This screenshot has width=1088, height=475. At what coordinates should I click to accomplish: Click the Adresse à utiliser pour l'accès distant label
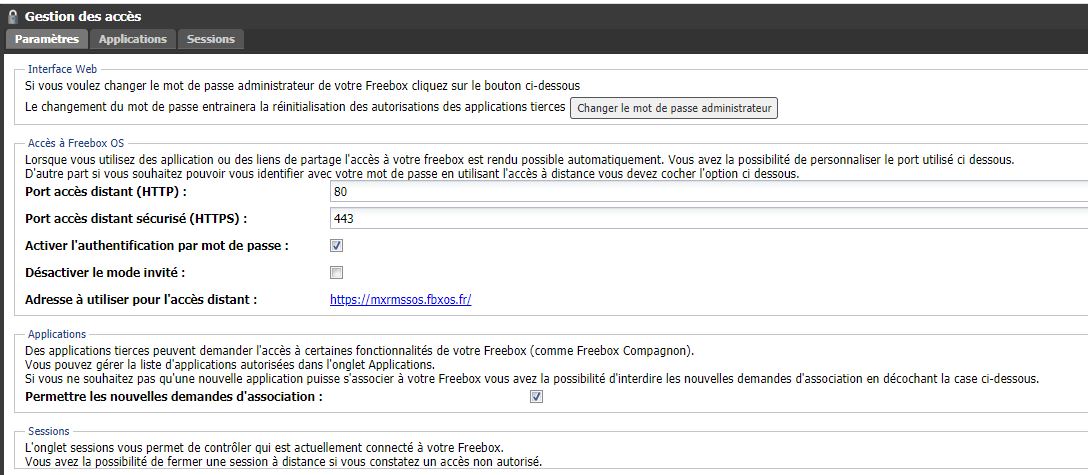click(141, 299)
